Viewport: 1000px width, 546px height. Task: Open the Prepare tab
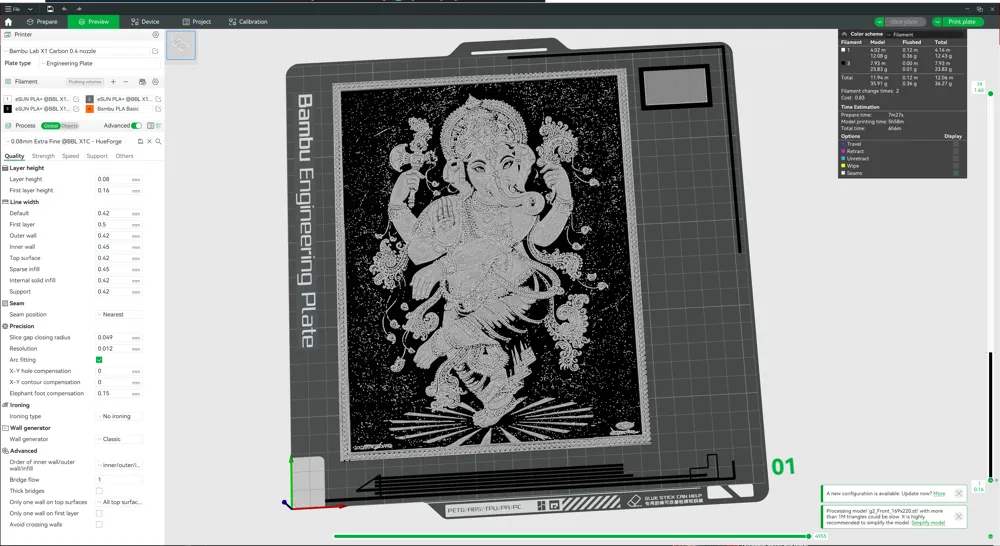click(42, 22)
